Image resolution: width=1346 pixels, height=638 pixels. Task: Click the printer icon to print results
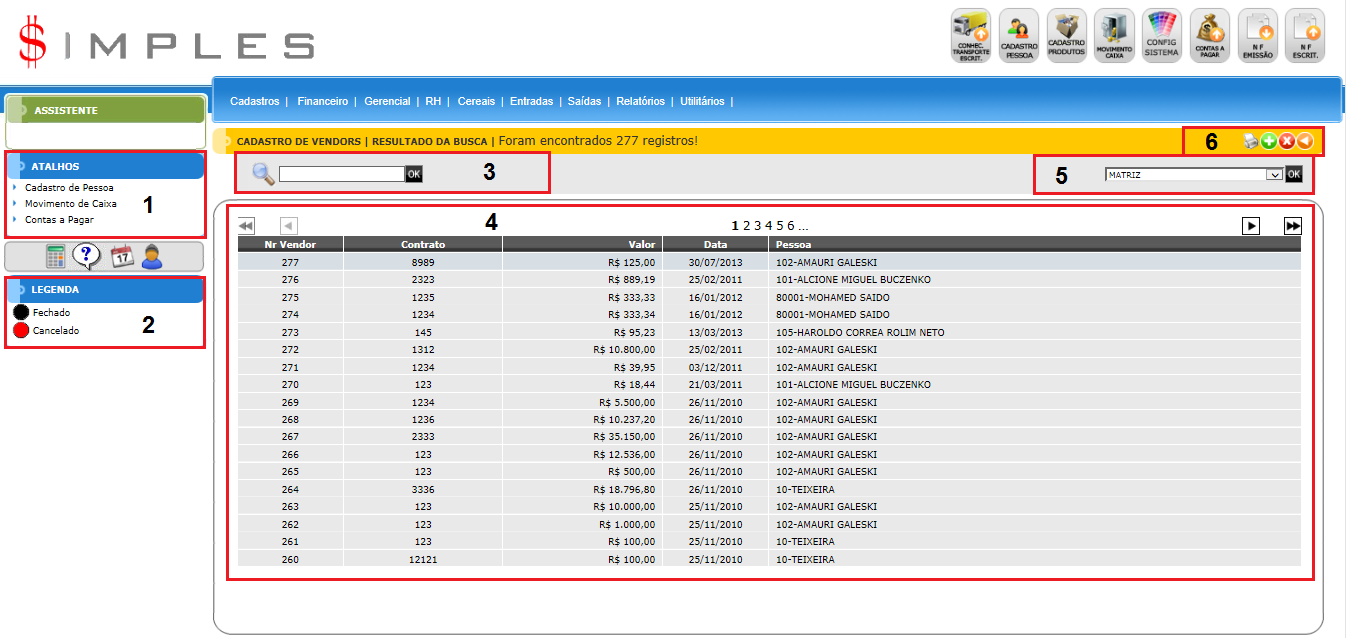(1250, 142)
